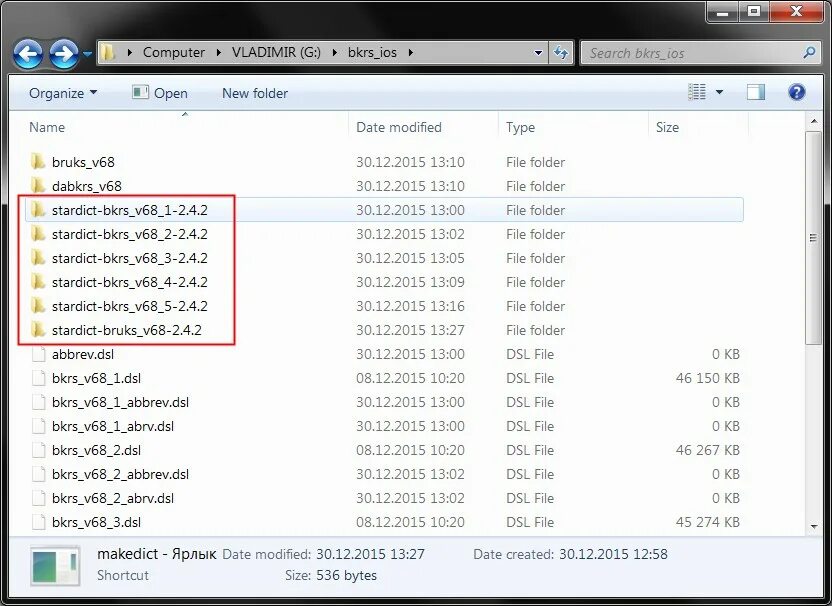The width and height of the screenshot is (832, 606).
Task: Click the folder icon in address bar
Action: (x=108, y=53)
